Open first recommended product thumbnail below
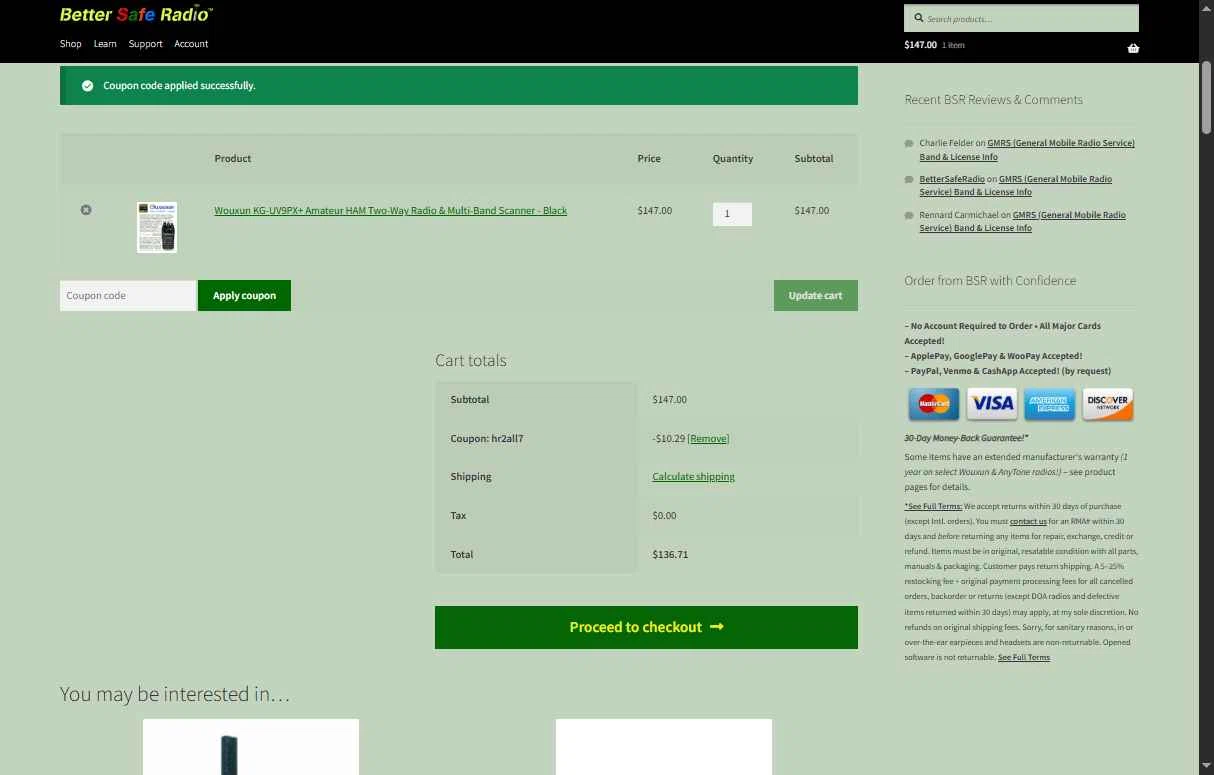 coord(251,747)
